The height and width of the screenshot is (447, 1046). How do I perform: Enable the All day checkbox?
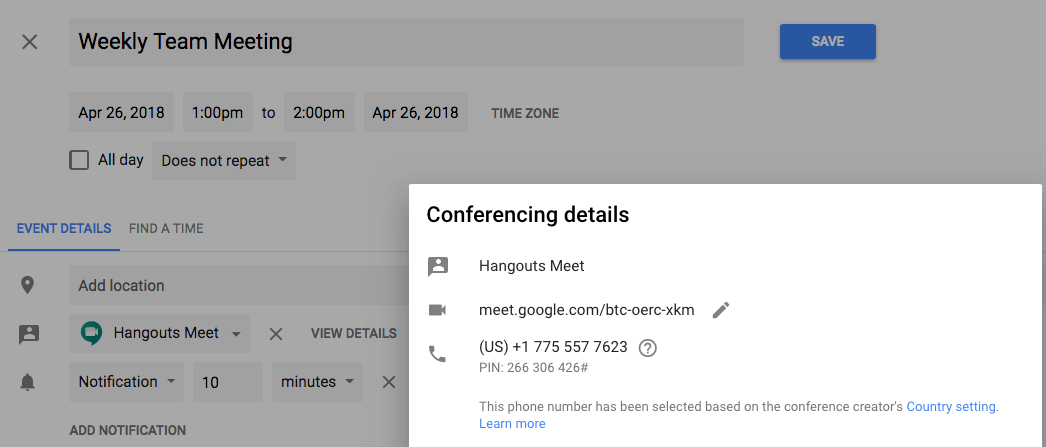pos(79,160)
